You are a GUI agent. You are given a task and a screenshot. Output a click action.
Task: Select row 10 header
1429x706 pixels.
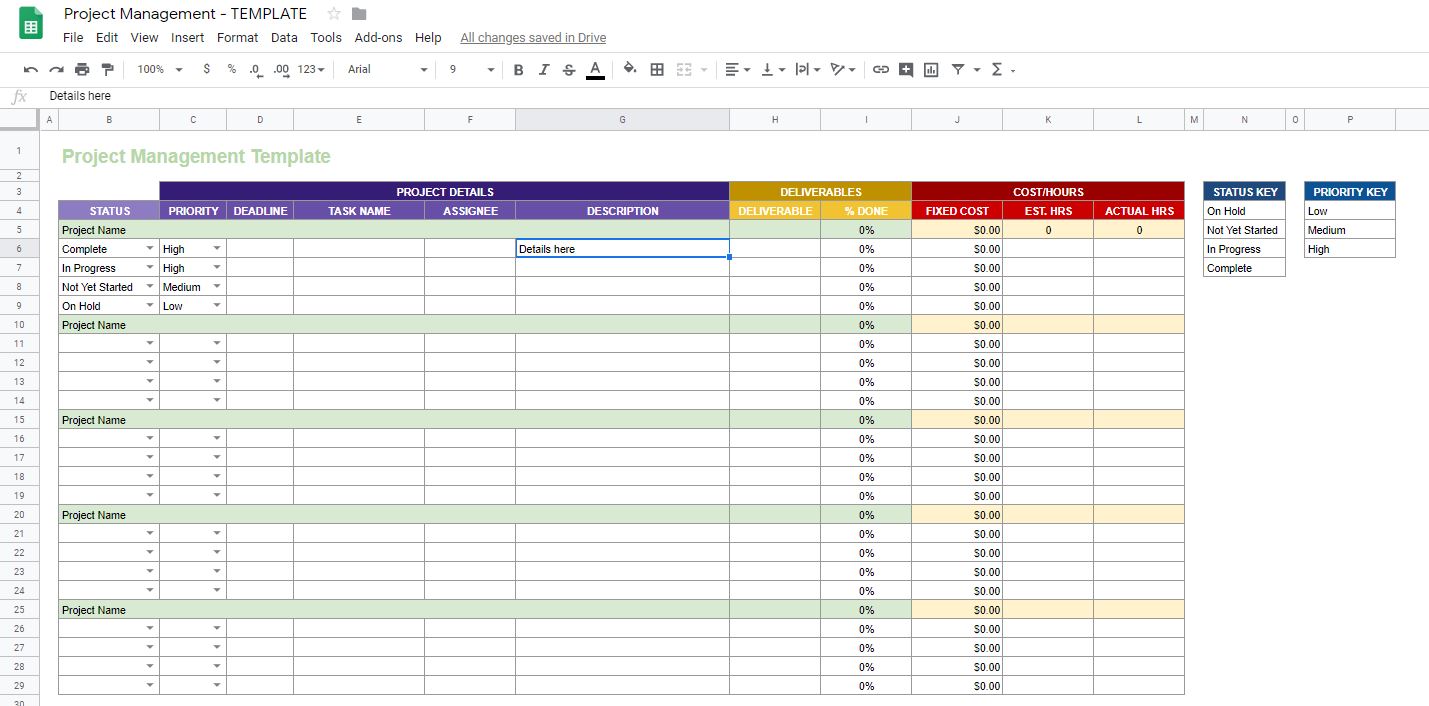[19, 325]
